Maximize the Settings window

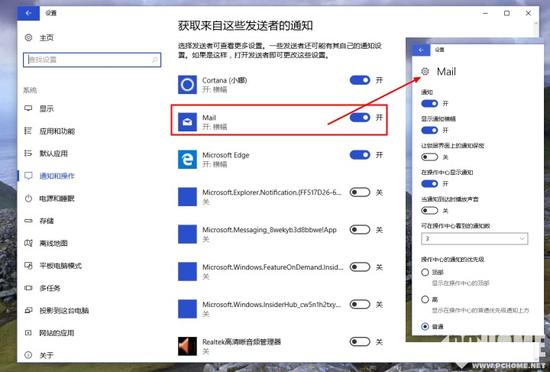(x=507, y=13)
